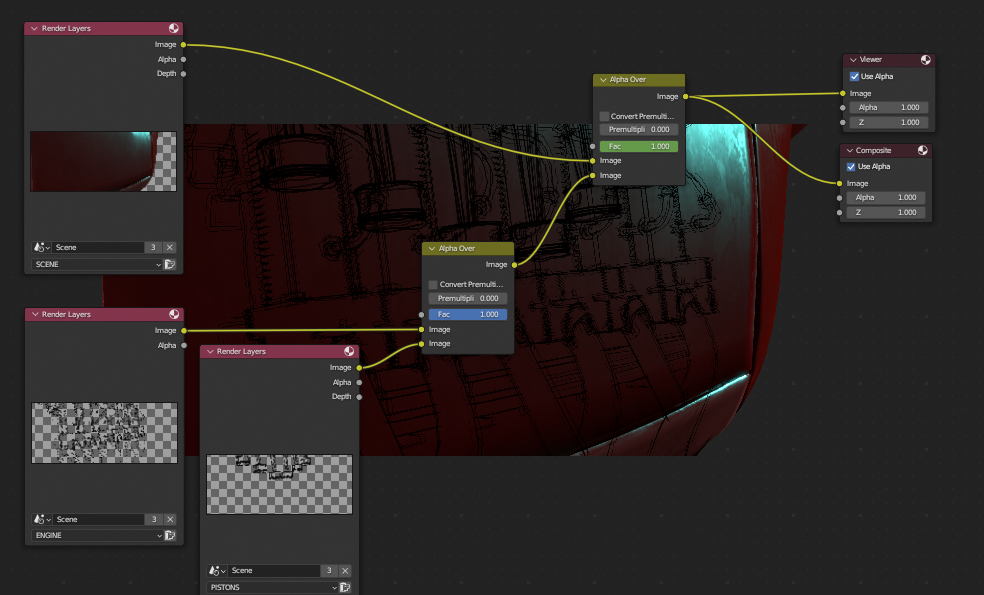984x595 pixels.
Task: Click the X to unlink the scene in the PISTONS node
Action: point(345,570)
